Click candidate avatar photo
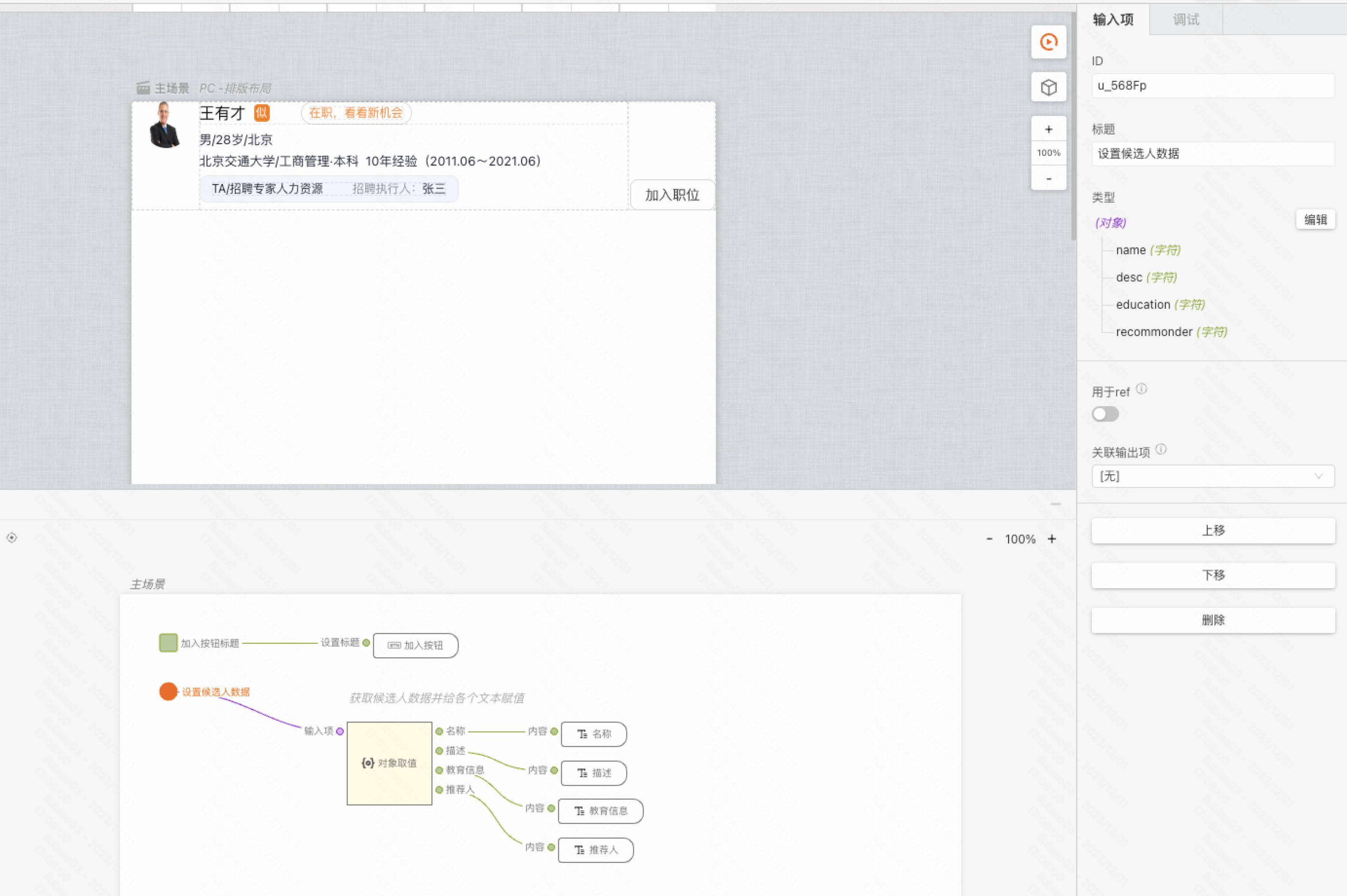The image size is (1347, 896). [x=165, y=125]
